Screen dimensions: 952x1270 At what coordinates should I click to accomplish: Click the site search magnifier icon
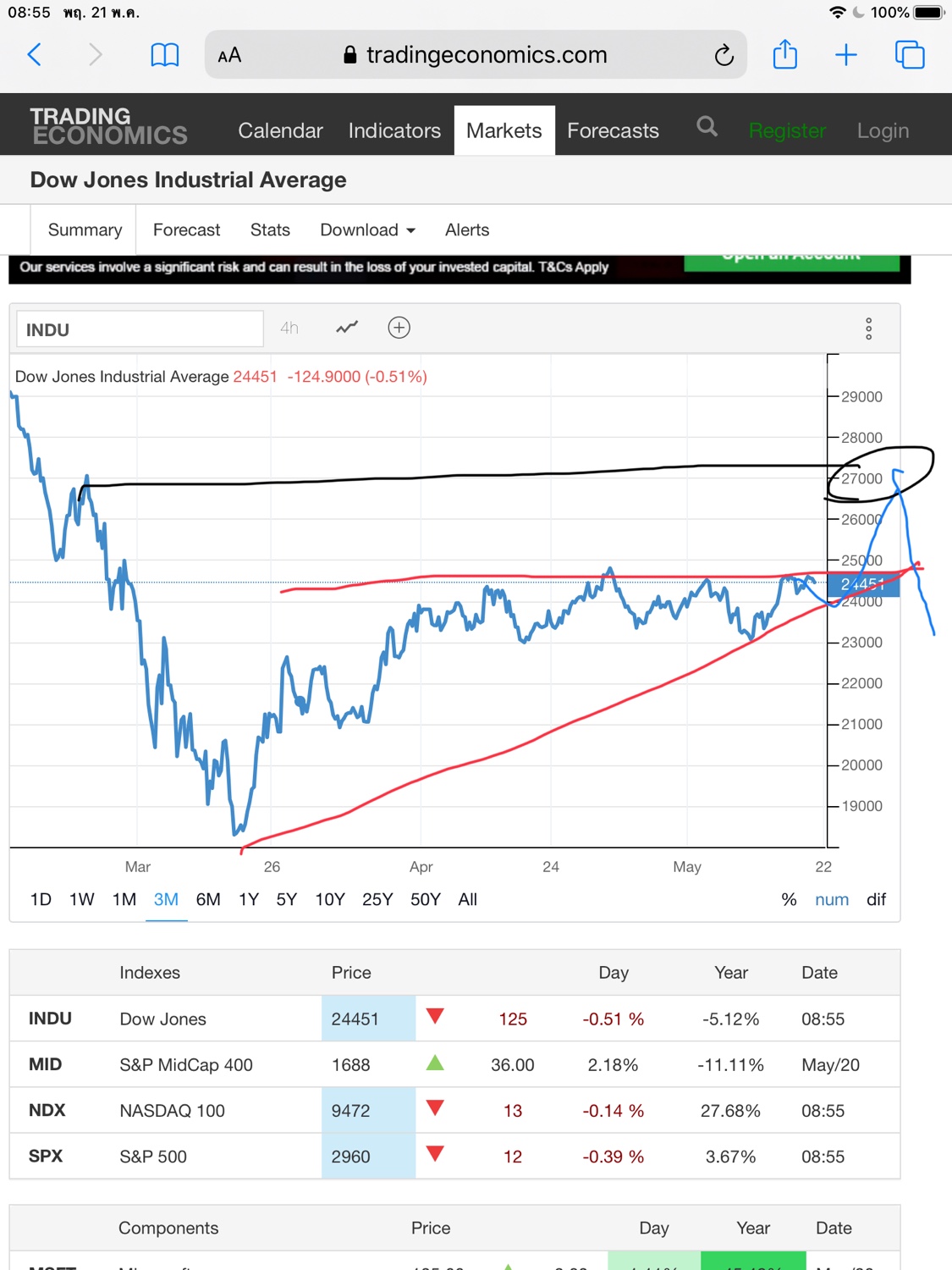(707, 127)
